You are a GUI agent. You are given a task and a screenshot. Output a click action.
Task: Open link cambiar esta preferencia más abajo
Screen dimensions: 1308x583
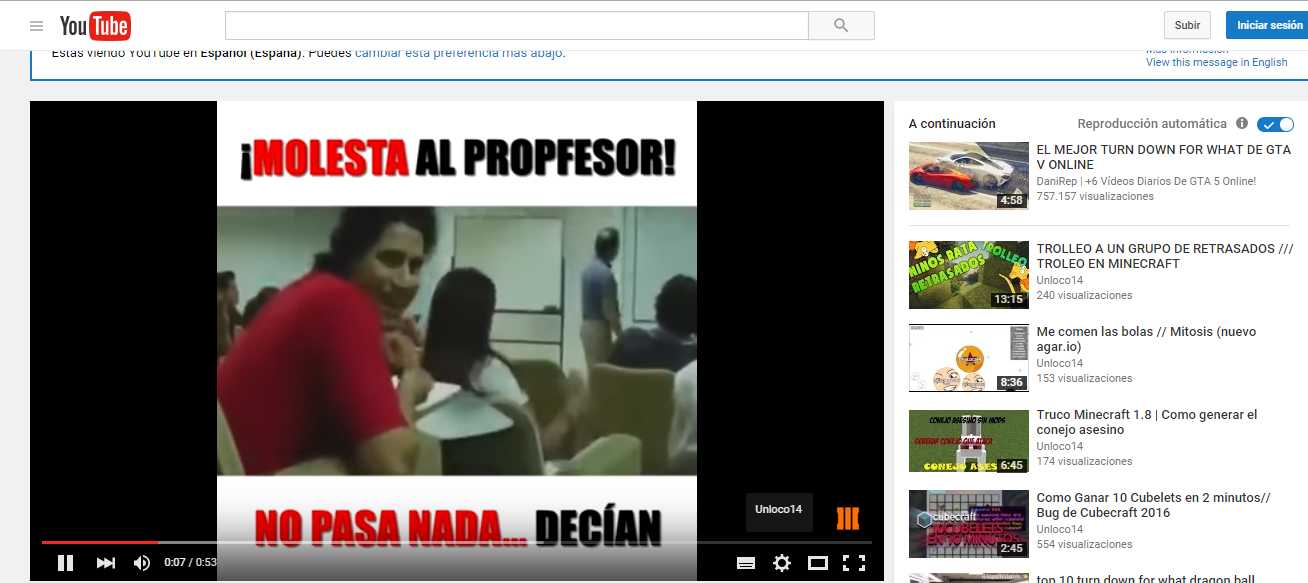click(459, 53)
